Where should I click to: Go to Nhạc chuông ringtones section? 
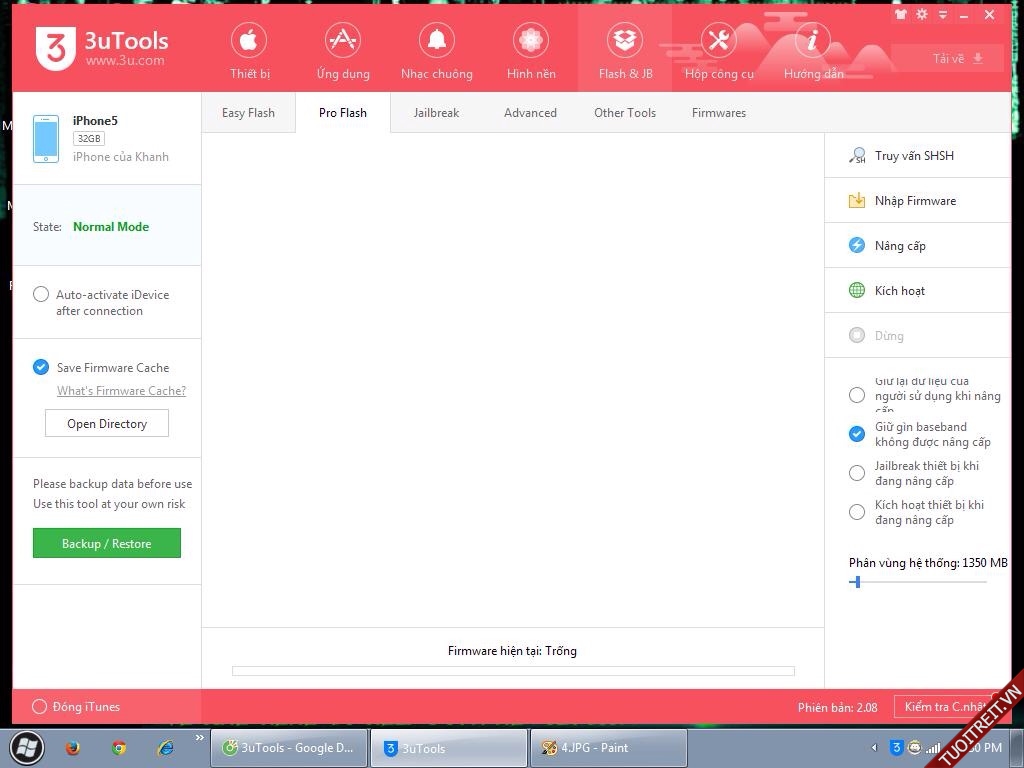(436, 52)
